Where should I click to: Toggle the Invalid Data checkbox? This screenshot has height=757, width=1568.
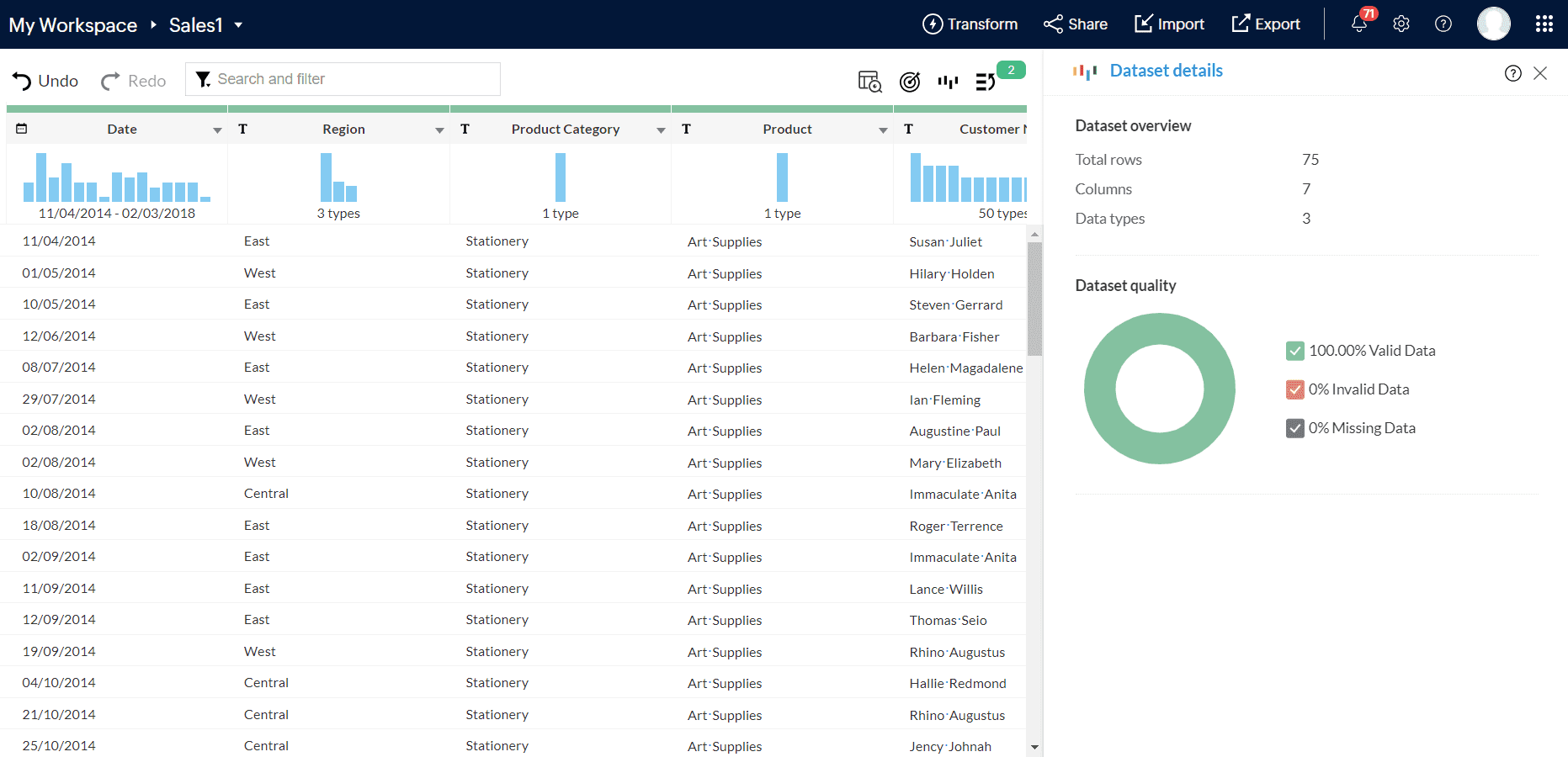(x=1295, y=389)
